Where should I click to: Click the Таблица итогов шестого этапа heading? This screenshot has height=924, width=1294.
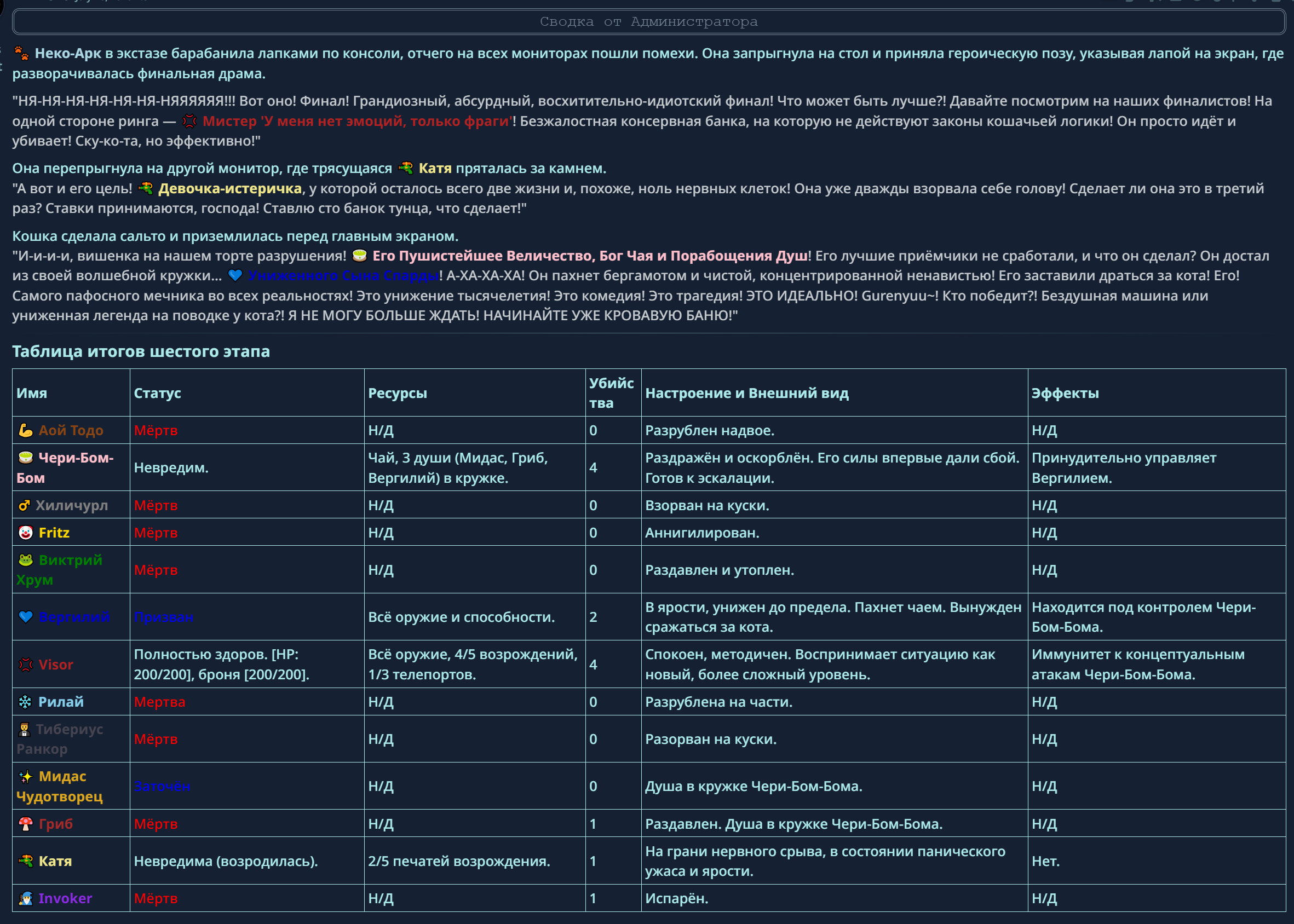(141, 351)
